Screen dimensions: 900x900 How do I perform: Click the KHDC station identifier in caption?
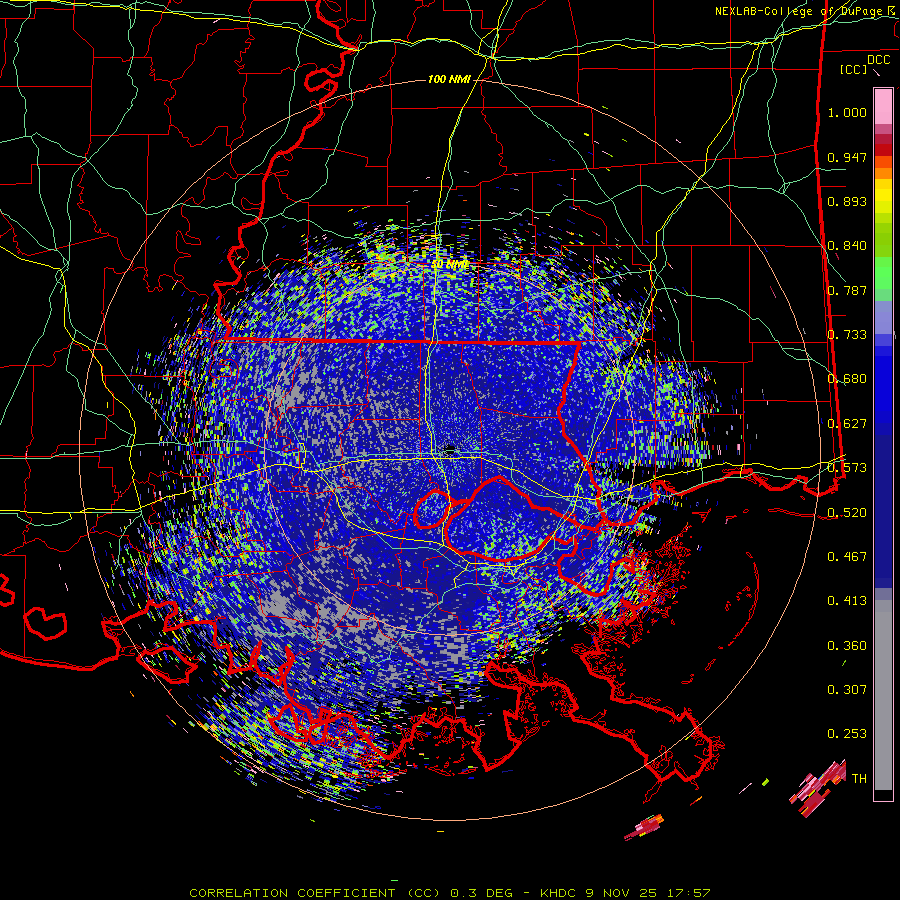coord(560,893)
